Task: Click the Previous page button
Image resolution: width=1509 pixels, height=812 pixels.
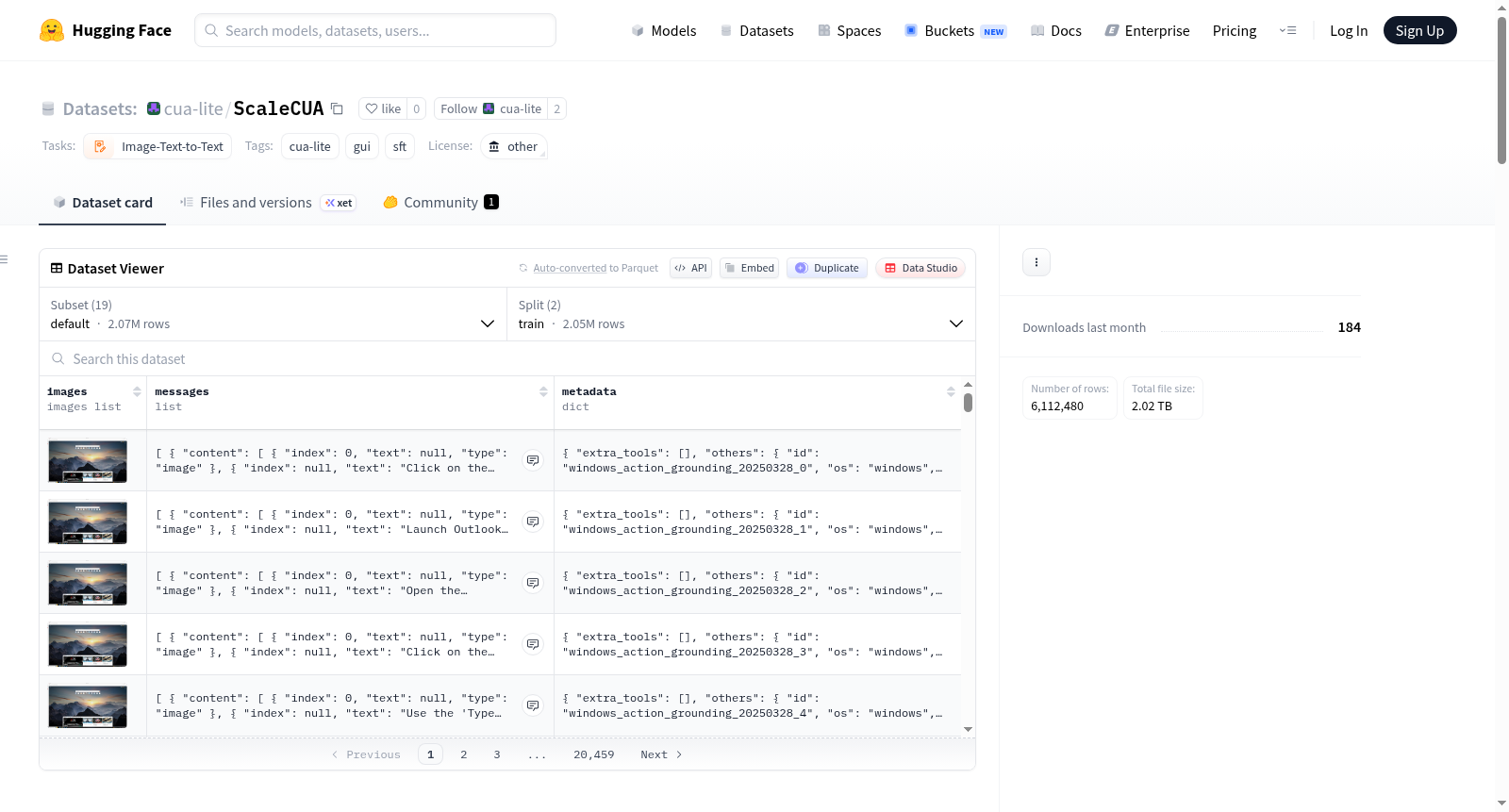Action: pyautogui.click(x=366, y=754)
